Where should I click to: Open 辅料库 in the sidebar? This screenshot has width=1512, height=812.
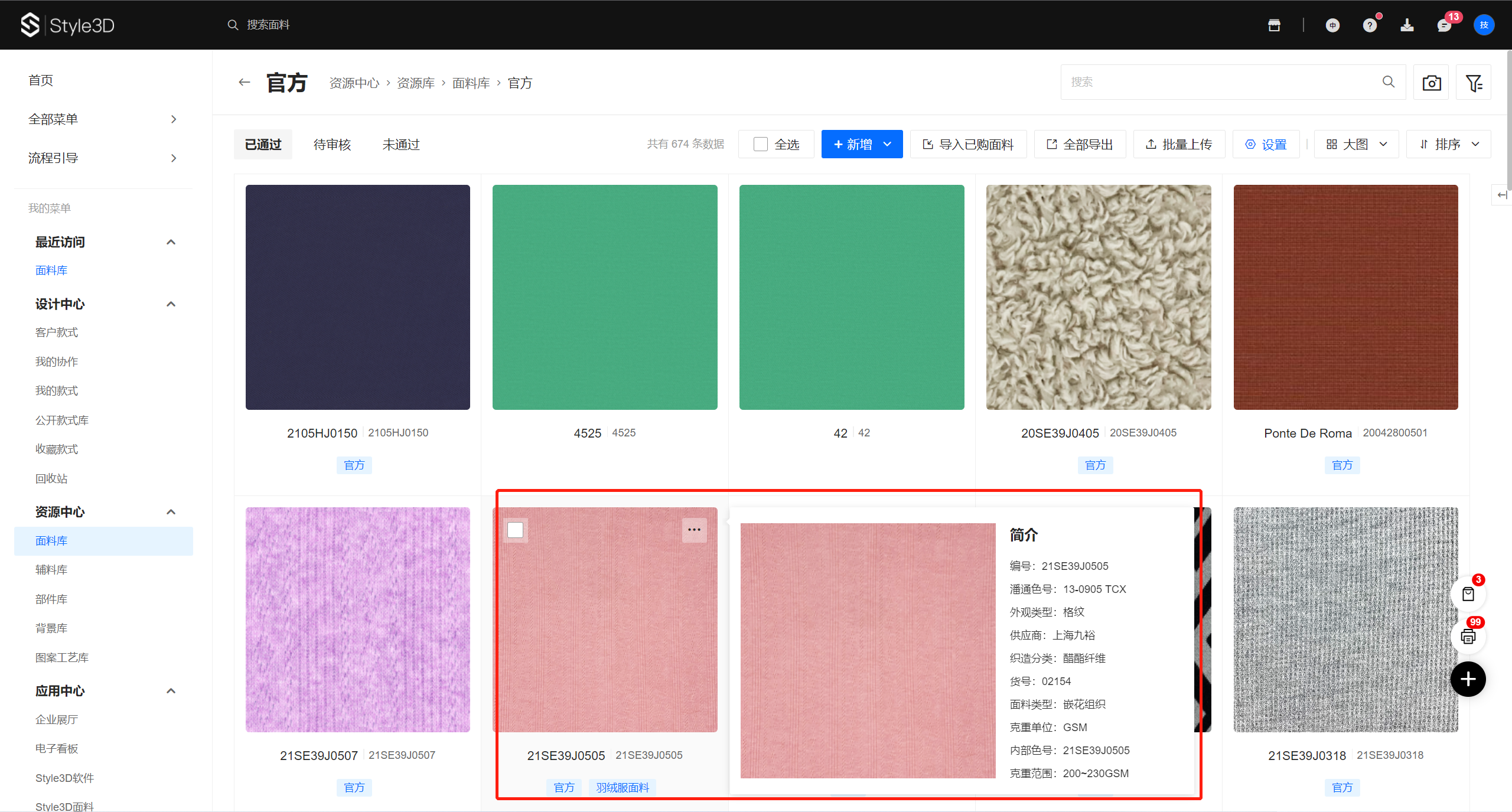pos(51,570)
